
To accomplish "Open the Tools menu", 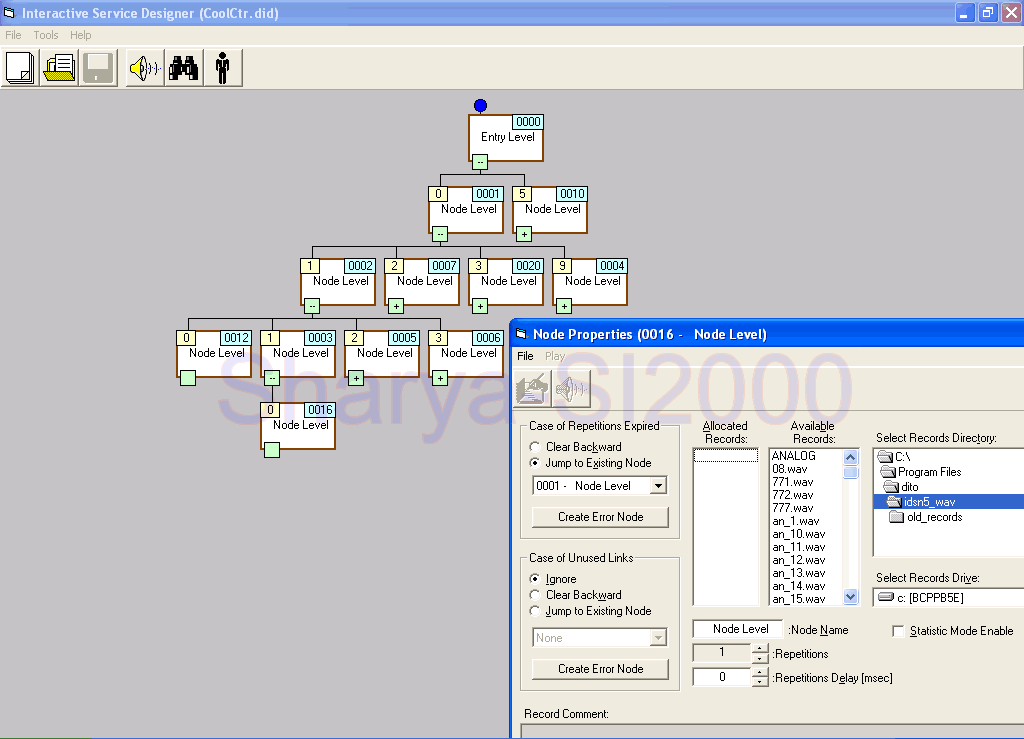I will (46, 35).
